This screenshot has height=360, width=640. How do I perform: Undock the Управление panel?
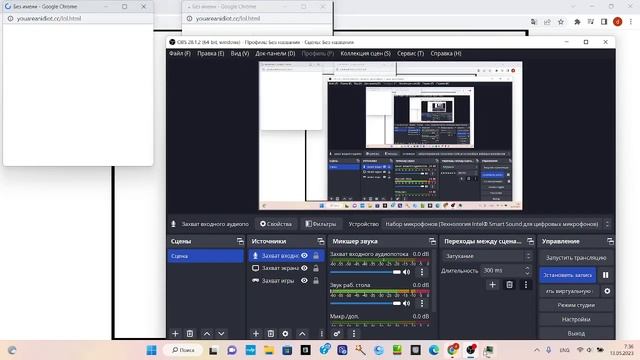click(610, 241)
